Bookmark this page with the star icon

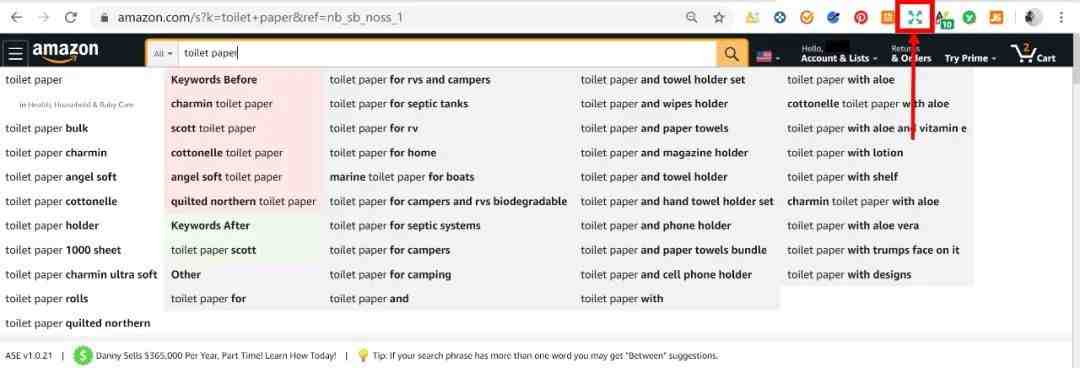[719, 18]
